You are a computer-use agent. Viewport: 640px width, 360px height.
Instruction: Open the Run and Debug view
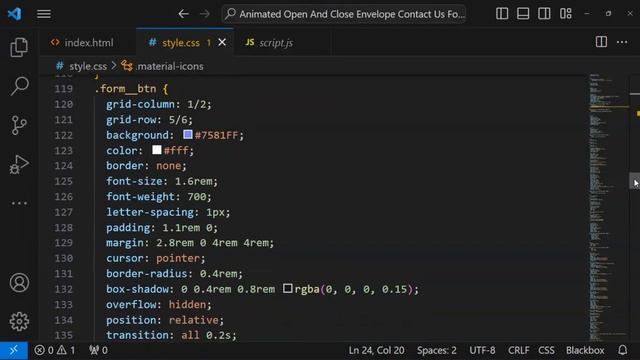(19, 164)
